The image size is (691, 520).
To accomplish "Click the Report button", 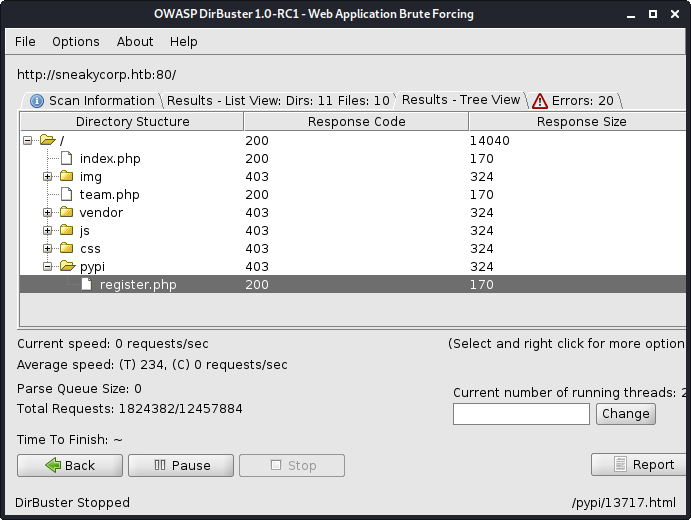I will (638, 465).
